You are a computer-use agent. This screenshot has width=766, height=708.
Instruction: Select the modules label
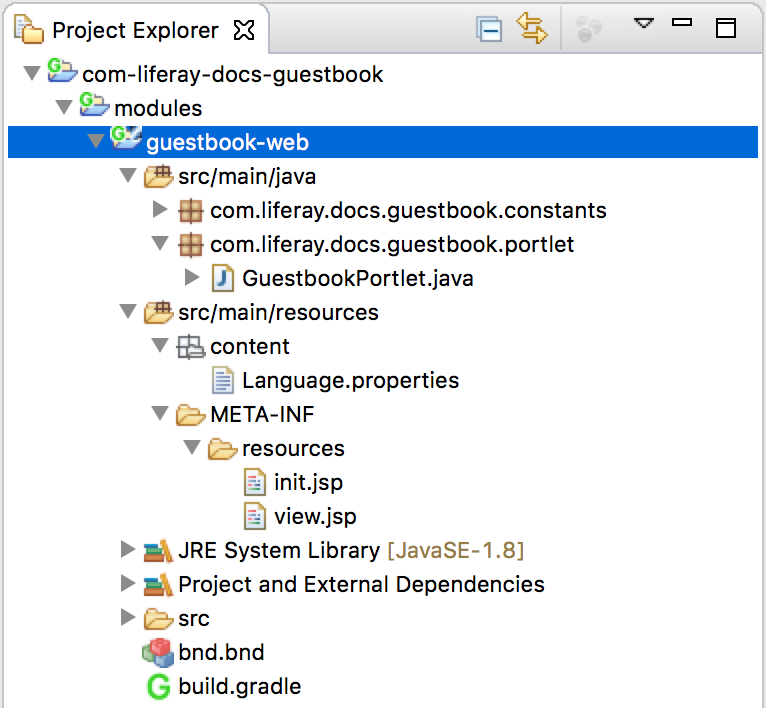pos(158,108)
